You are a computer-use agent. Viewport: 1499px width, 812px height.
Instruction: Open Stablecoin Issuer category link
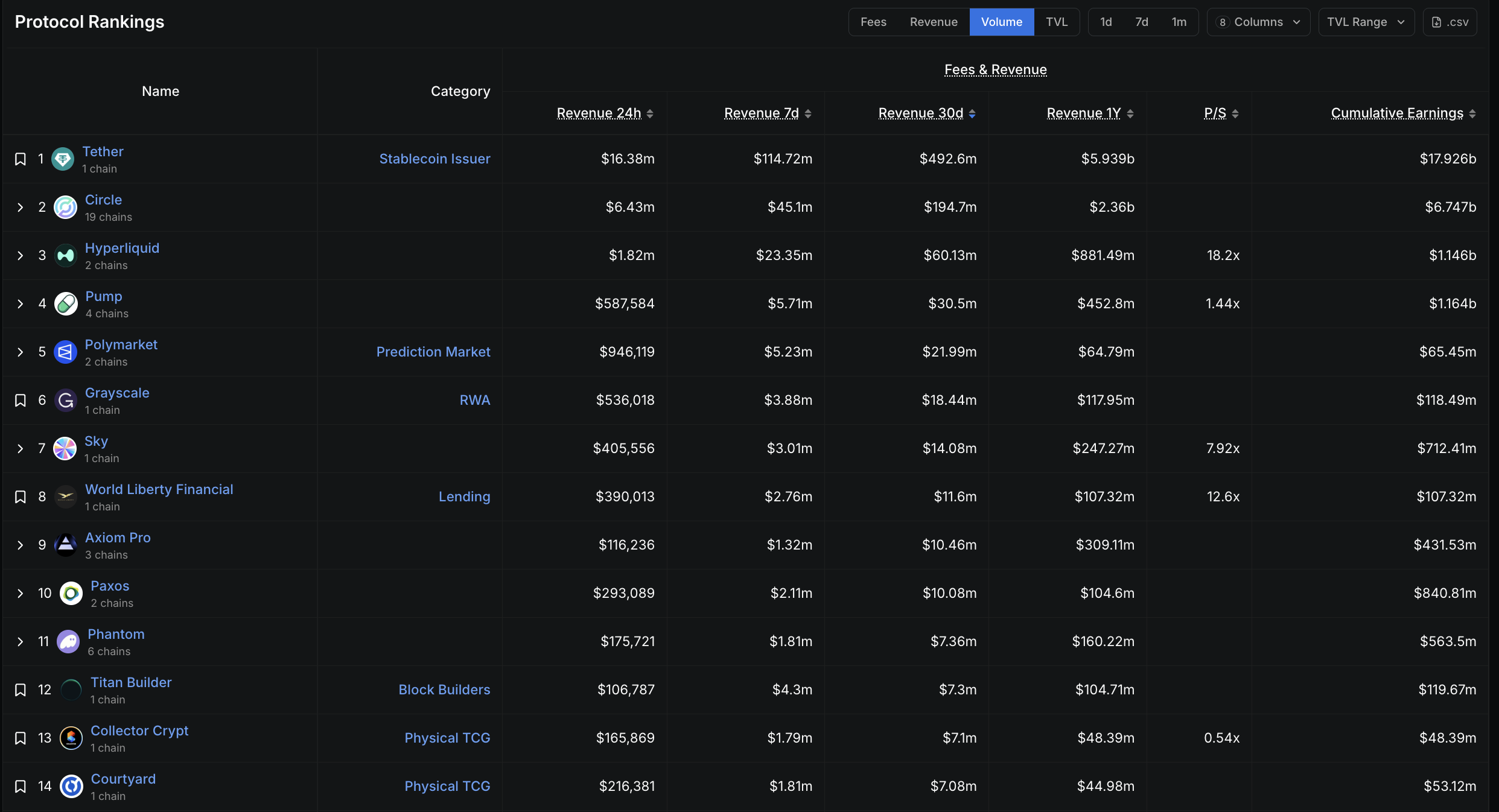click(x=434, y=159)
